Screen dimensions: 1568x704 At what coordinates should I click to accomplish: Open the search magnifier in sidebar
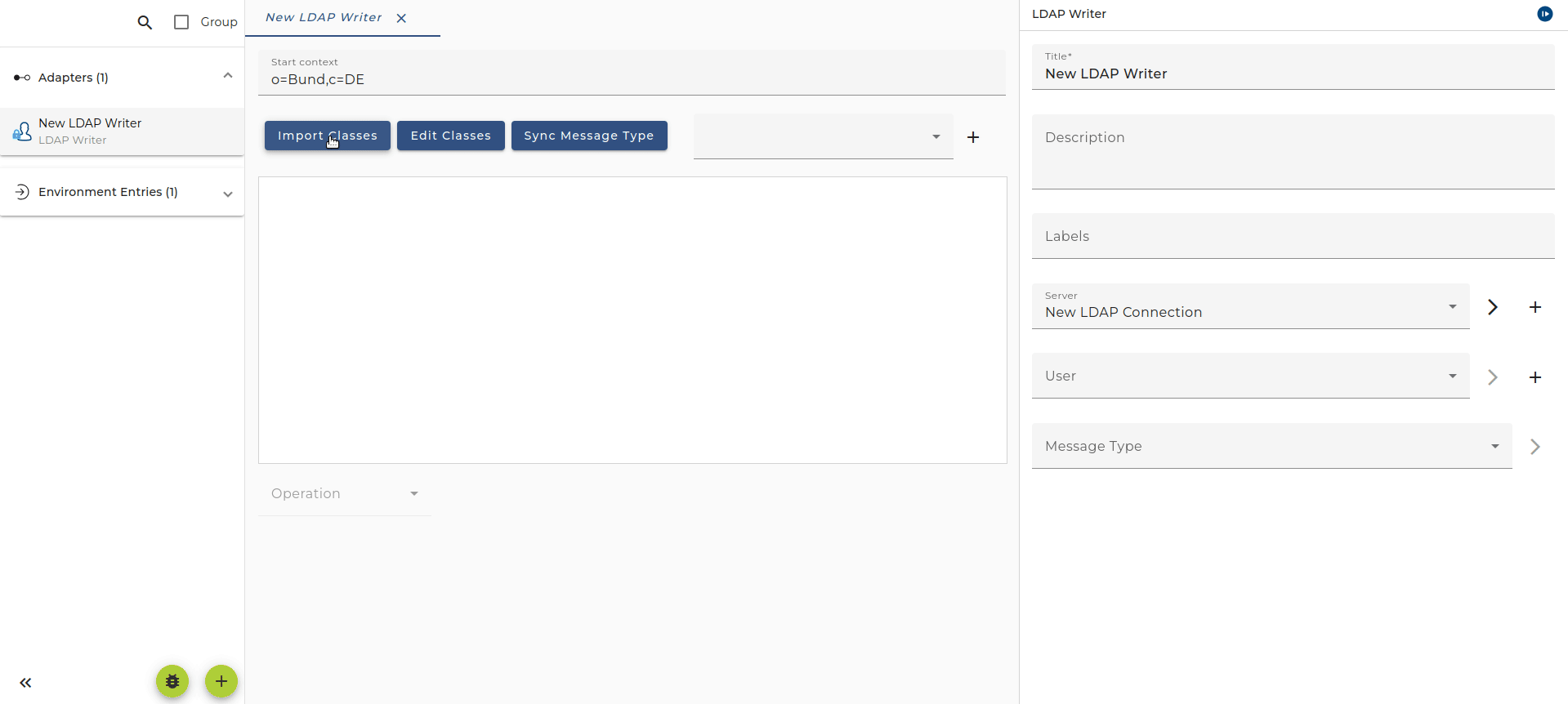(145, 22)
